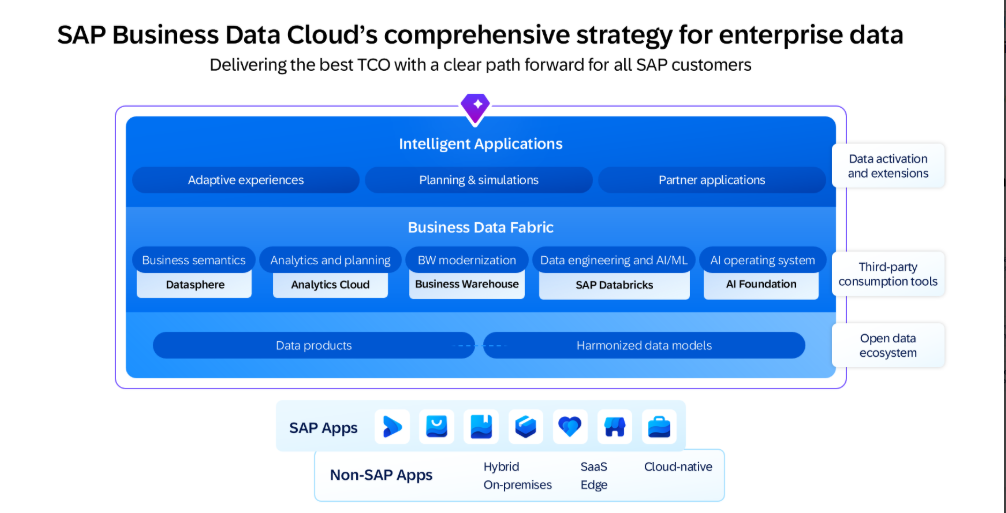Click the Analytics Cloud box
1006x513 pixels.
[330, 285]
